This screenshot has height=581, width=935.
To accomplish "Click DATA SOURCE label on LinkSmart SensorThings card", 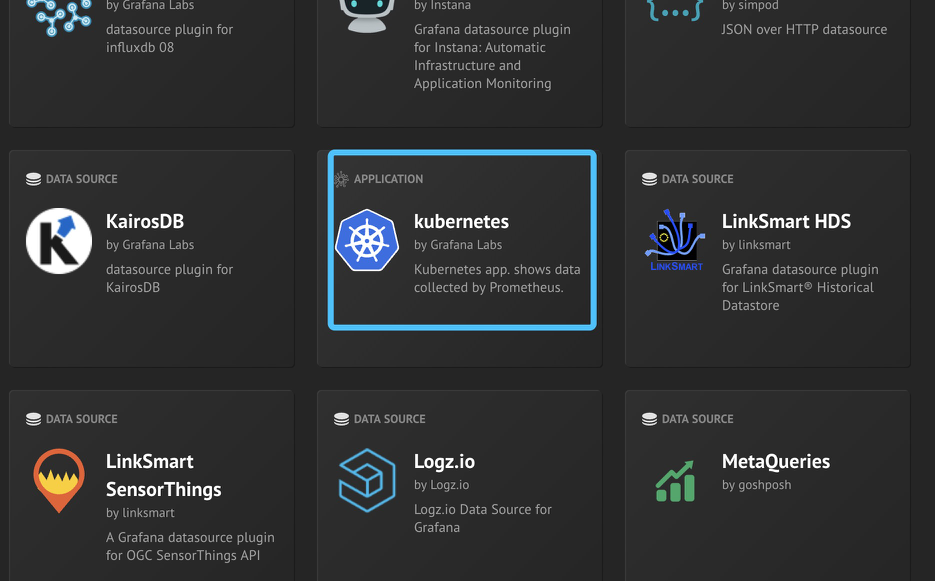I will click(82, 419).
